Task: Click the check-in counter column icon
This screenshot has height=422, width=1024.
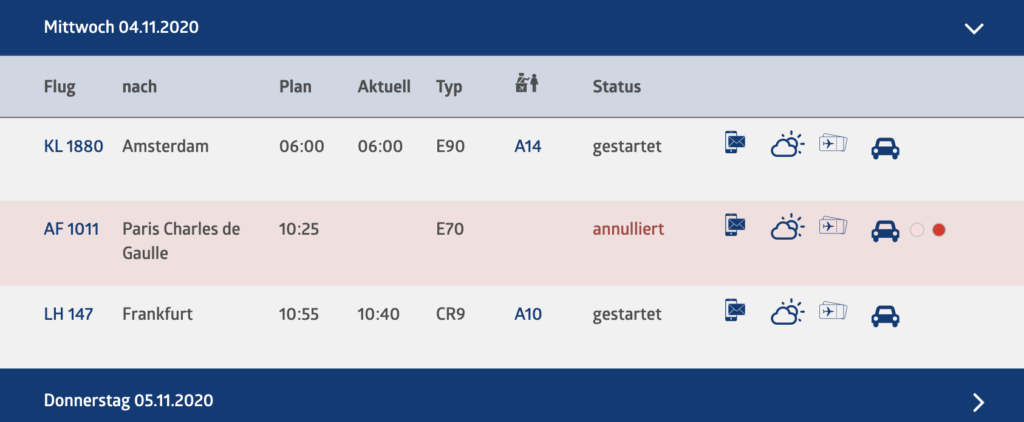Action: click(x=526, y=85)
